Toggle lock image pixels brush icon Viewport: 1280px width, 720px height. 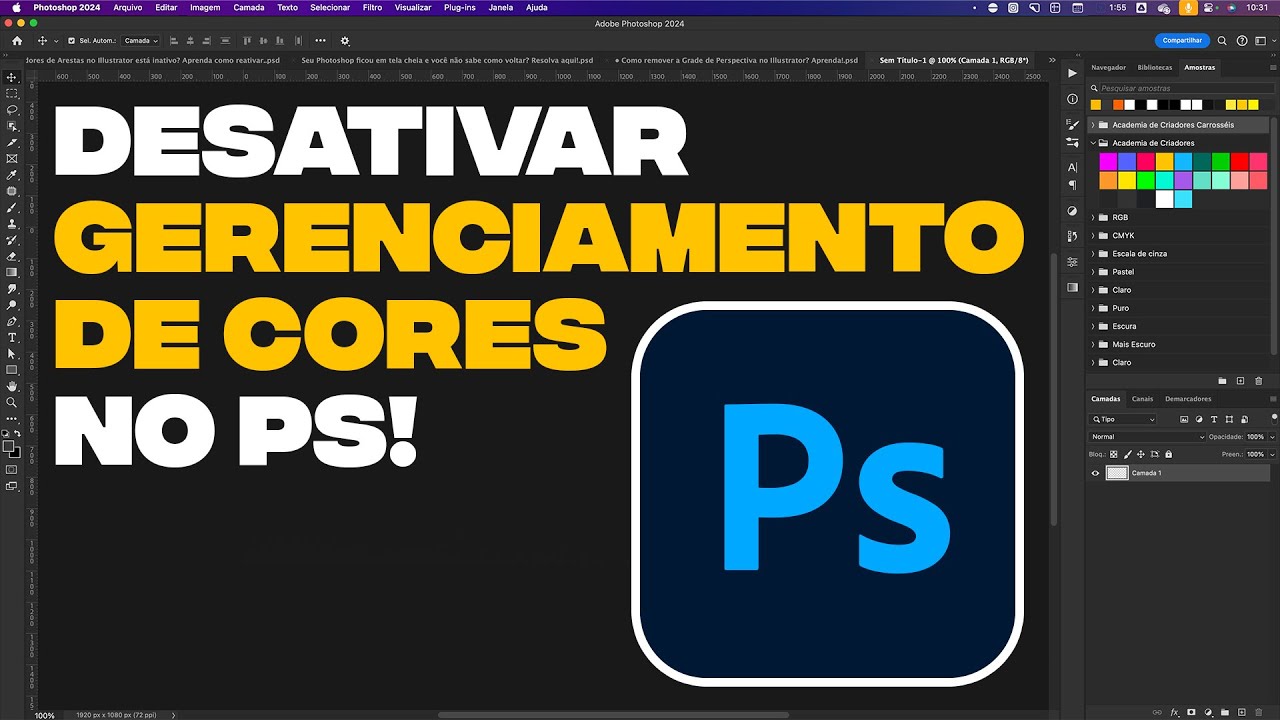pyautogui.click(x=1127, y=454)
